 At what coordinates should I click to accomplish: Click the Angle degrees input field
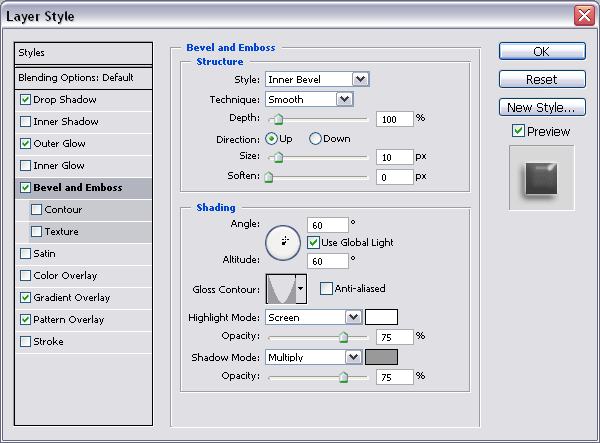pos(328,225)
